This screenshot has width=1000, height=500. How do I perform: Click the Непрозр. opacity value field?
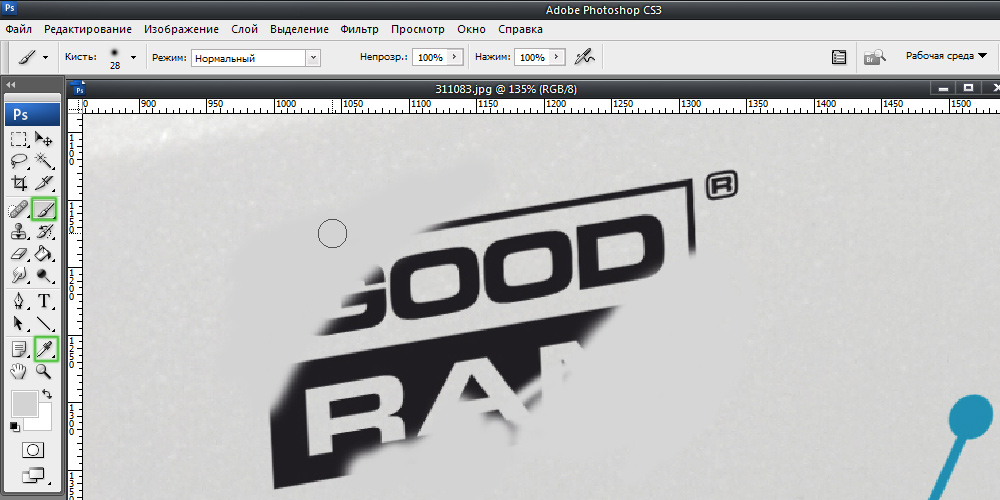(429, 57)
